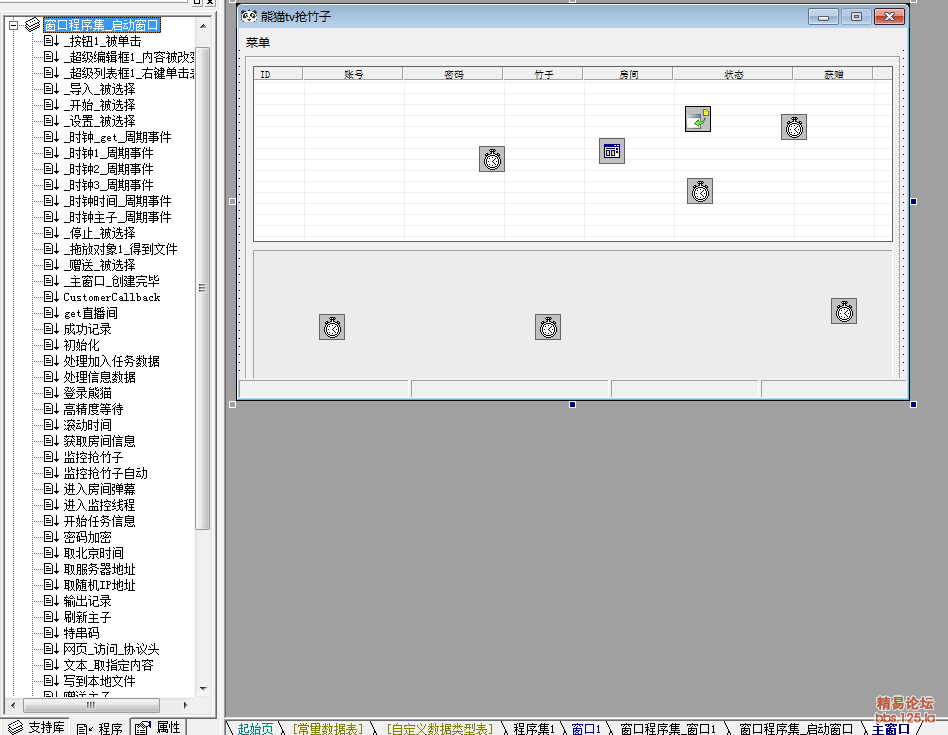Click the 账号 column header

pos(353,74)
